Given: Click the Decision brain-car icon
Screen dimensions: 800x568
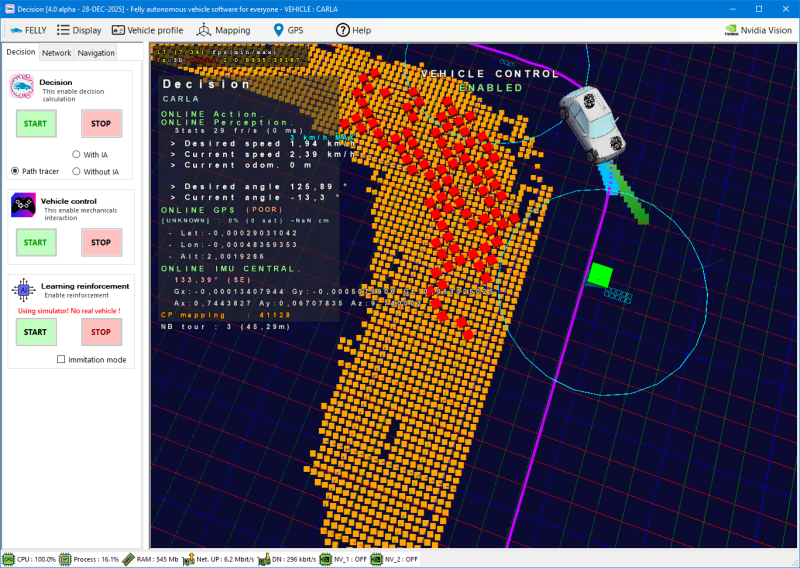Looking at the screenshot, I should coord(23,88).
